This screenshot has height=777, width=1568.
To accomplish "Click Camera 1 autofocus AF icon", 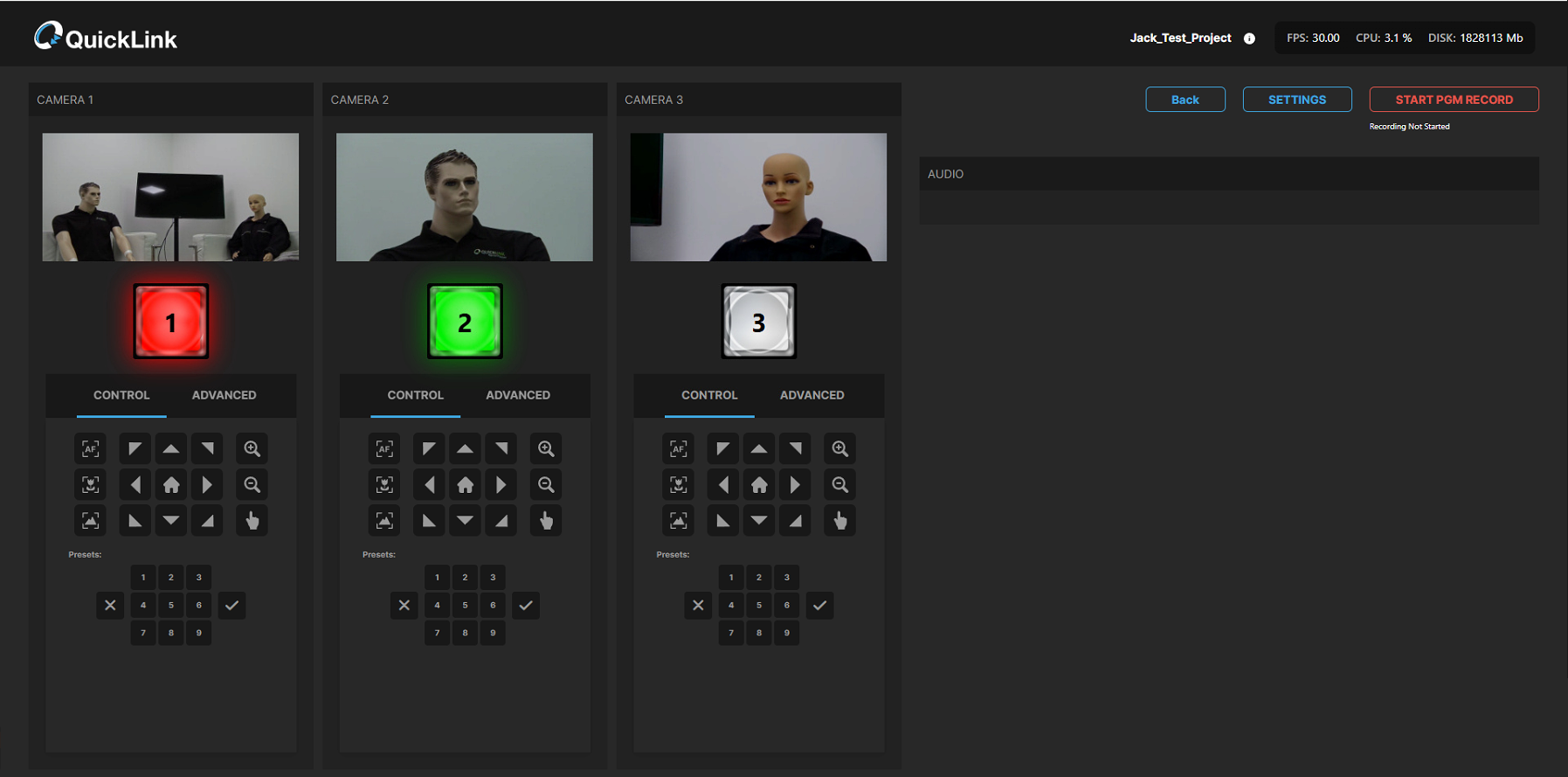I will point(90,449).
